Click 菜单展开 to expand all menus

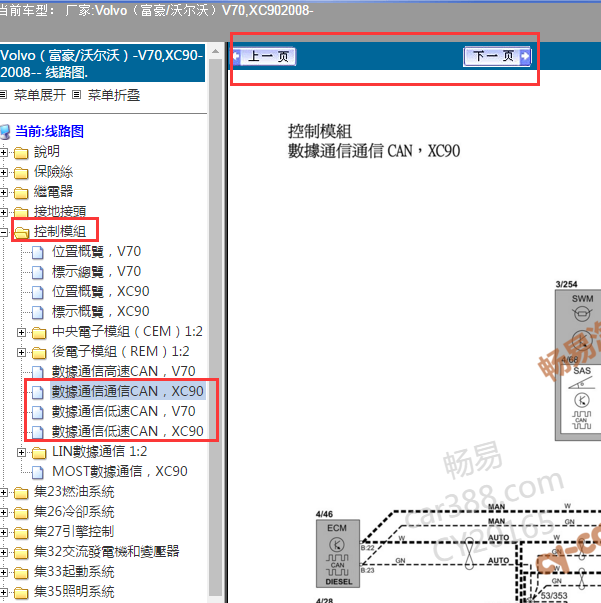point(40,95)
